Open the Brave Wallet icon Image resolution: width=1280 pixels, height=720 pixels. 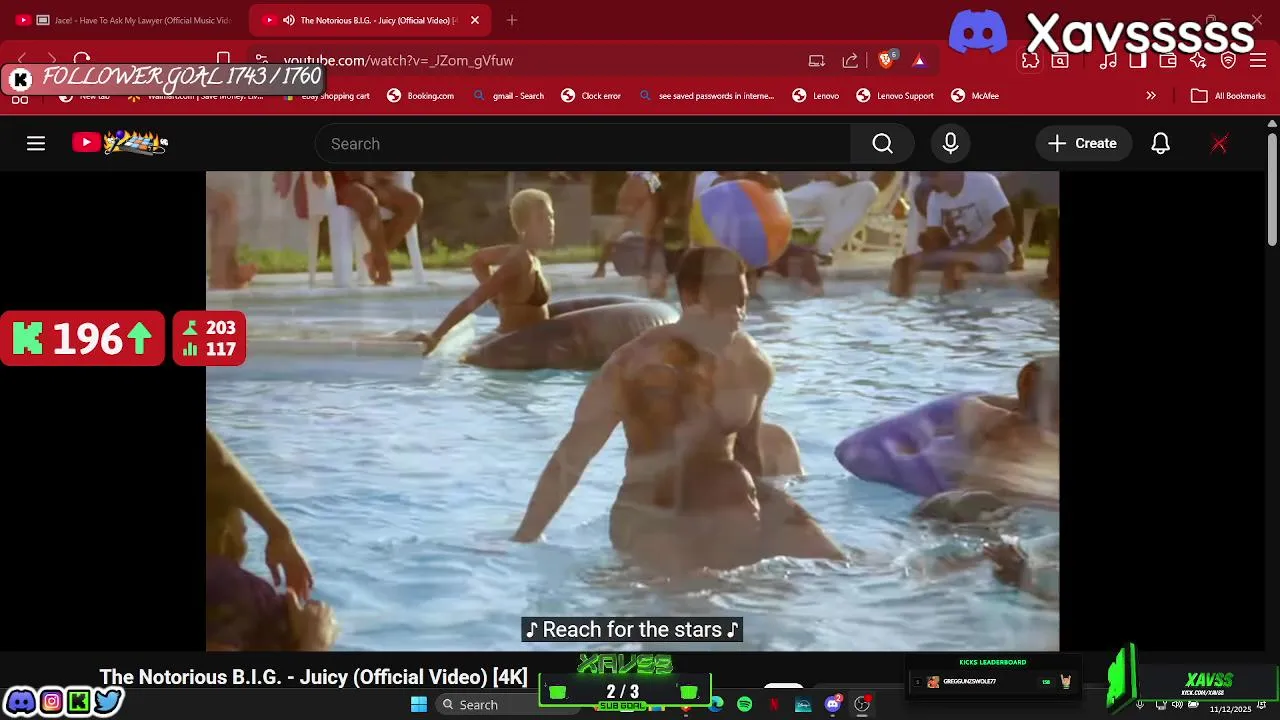1168,60
